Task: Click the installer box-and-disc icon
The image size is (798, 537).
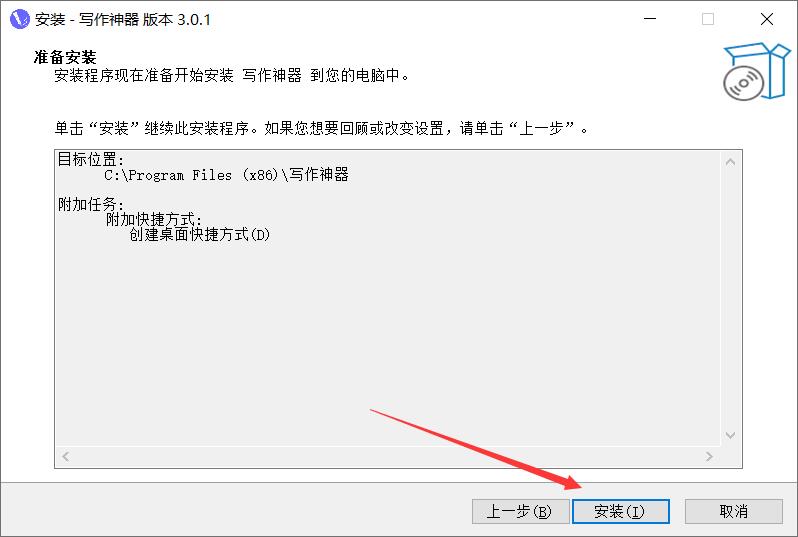Action: click(756, 71)
